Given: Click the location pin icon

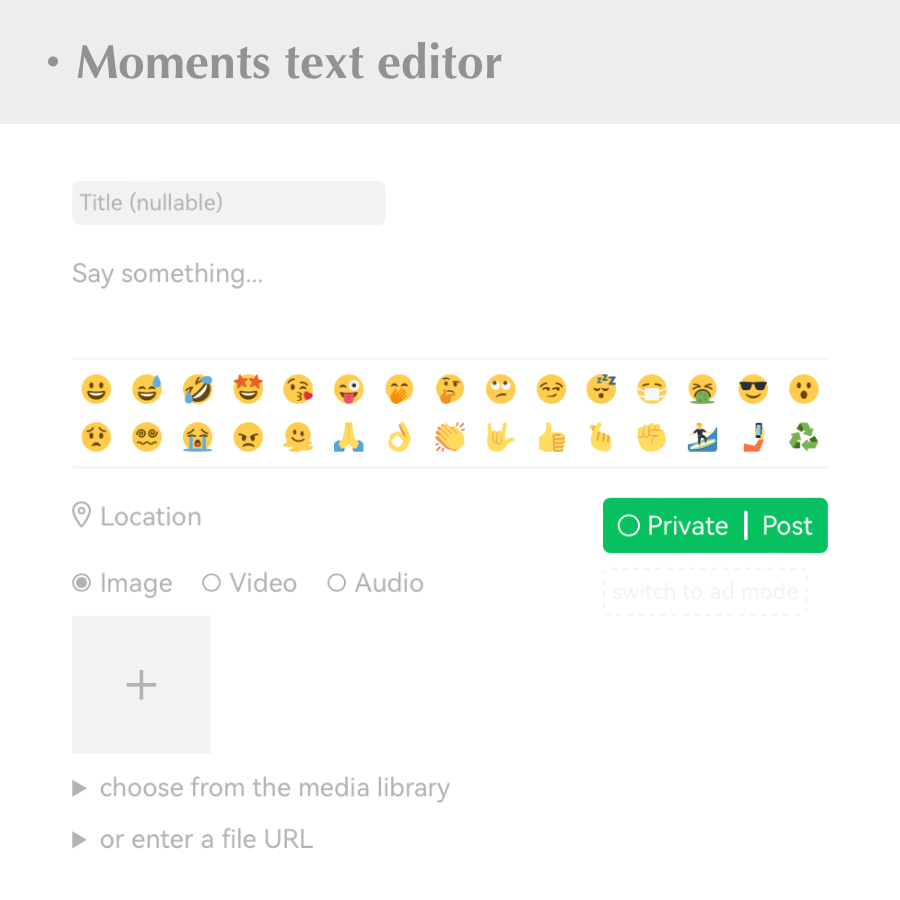Looking at the screenshot, I should click(x=82, y=516).
